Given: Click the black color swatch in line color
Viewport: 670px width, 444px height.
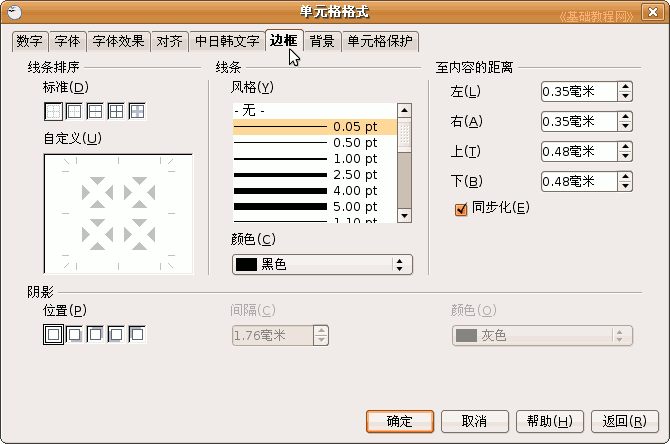Looking at the screenshot, I should click(246, 265).
